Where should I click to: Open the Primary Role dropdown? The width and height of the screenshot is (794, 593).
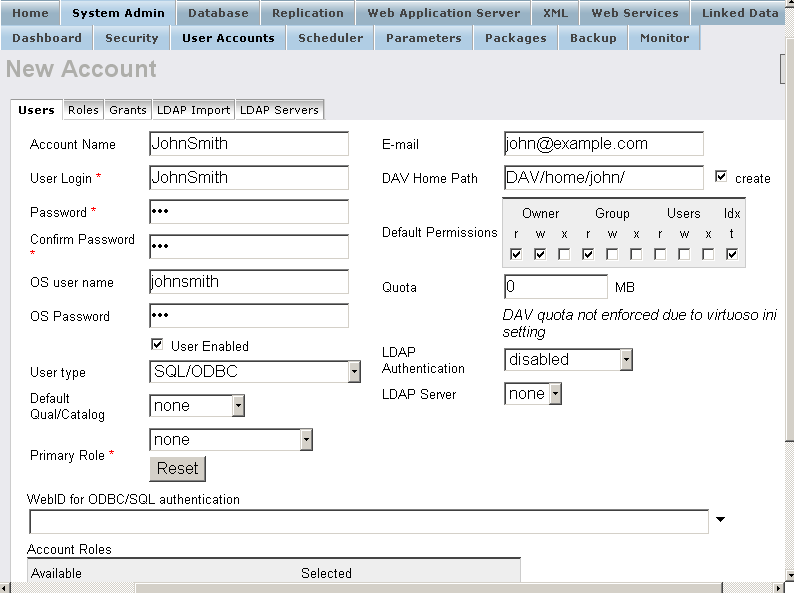click(x=231, y=440)
